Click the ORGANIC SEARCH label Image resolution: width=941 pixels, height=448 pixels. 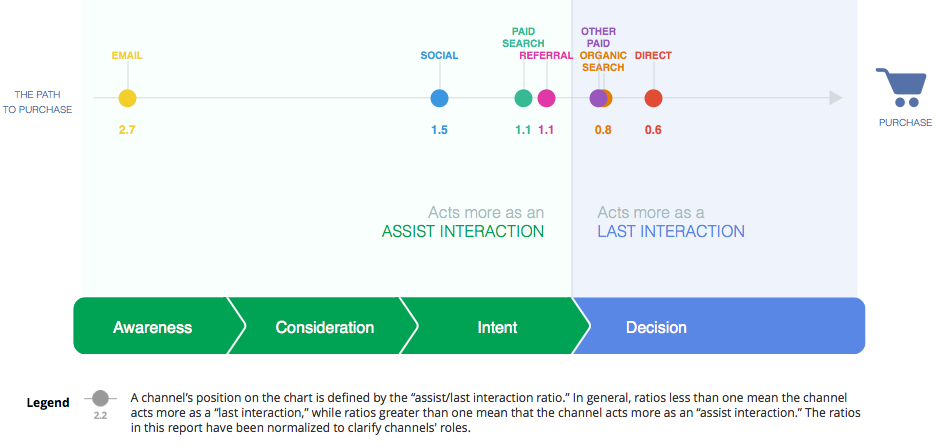pos(602,62)
